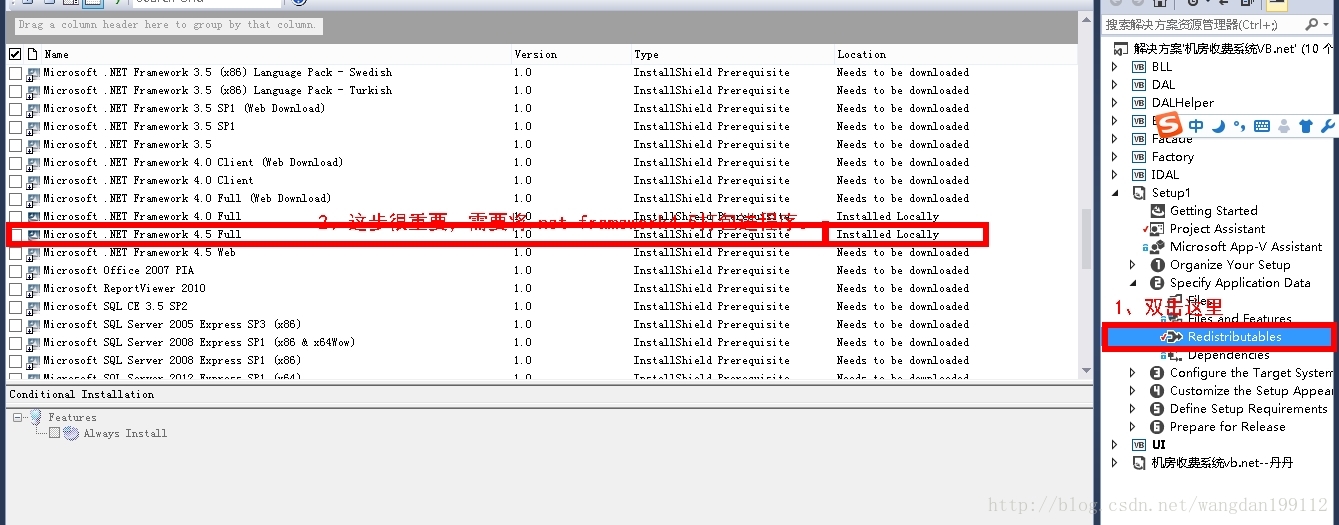The width and height of the screenshot is (1339, 525).
Task: Collapse the Setup1 project node
Action: coord(1116,193)
